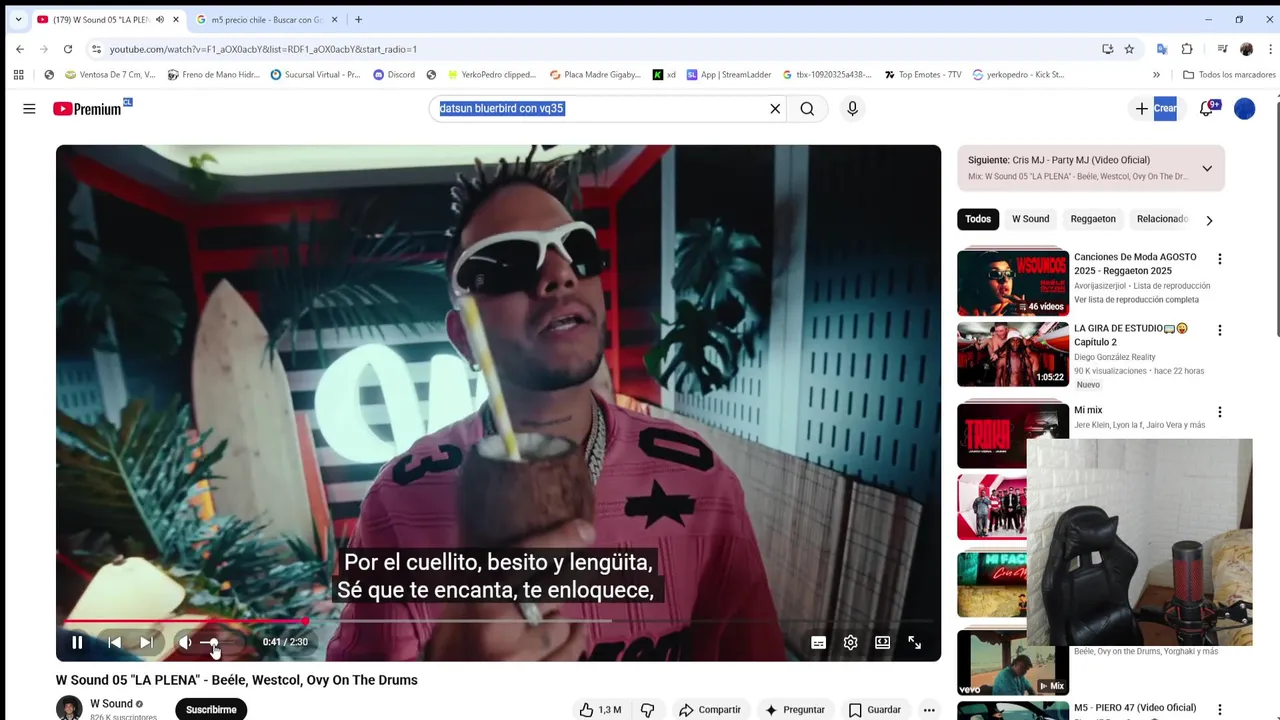Expand the Siguiente mix playlist panel

(x=1207, y=168)
